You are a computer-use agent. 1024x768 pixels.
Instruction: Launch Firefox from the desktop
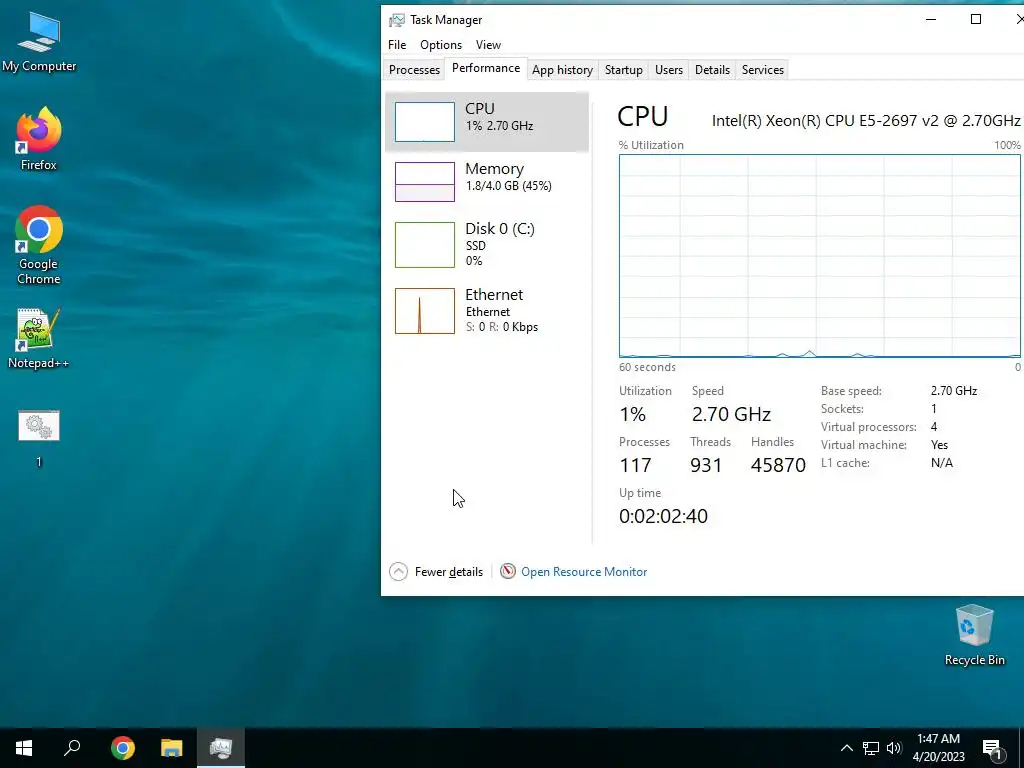39,138
